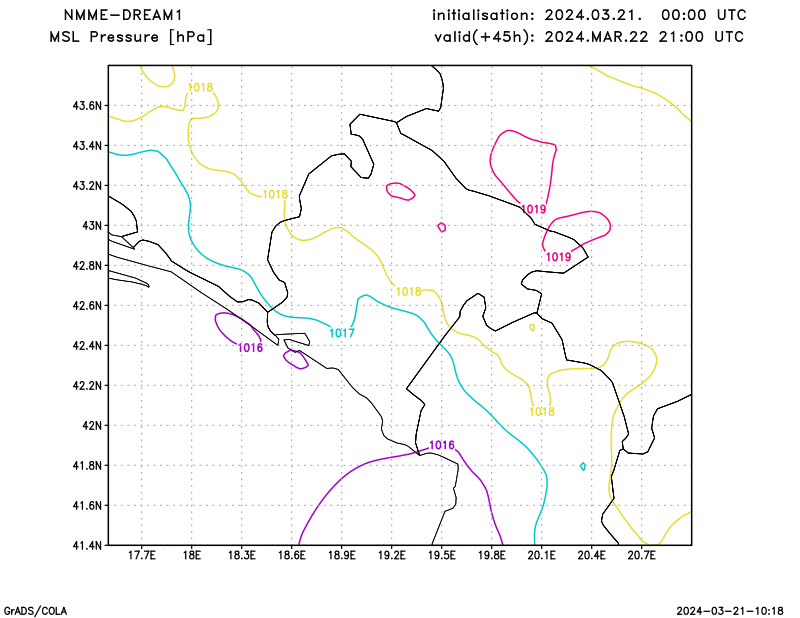Click the 20.7E longitude label

coord(642,555)
